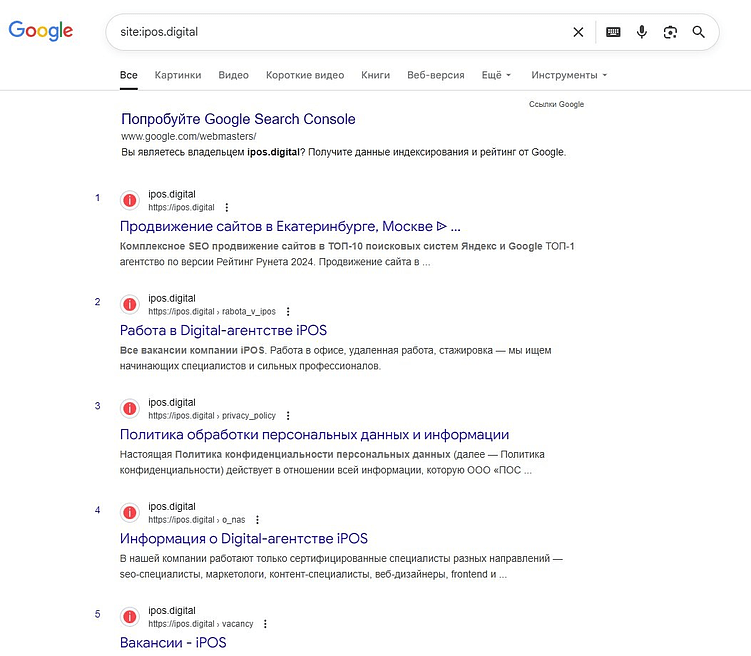Switch to the Видео tab
The image size is (751, 656).
[x=233, y=75]
